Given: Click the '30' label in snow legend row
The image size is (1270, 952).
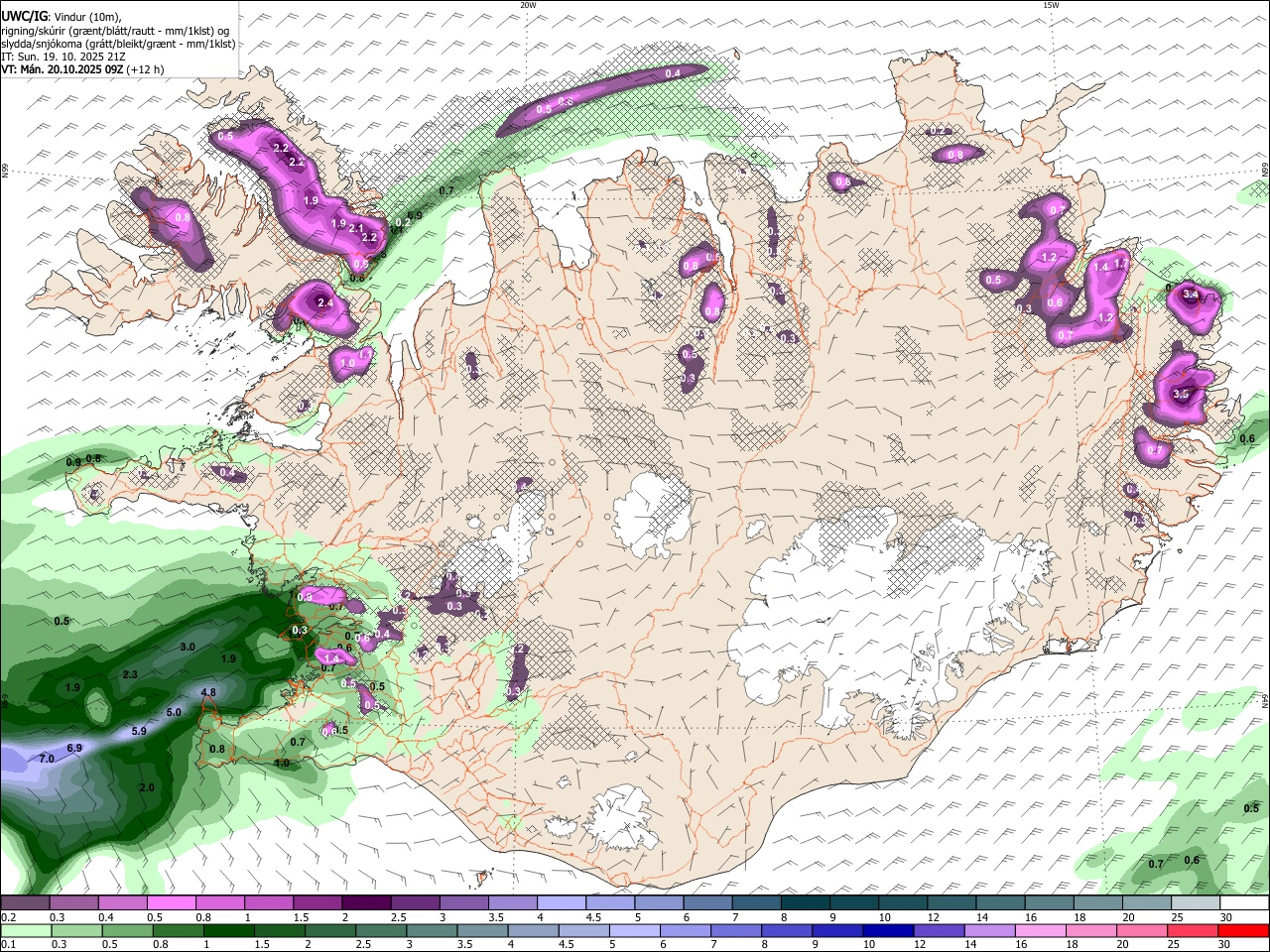Looking at the screenshot, I should [1226, 917].
